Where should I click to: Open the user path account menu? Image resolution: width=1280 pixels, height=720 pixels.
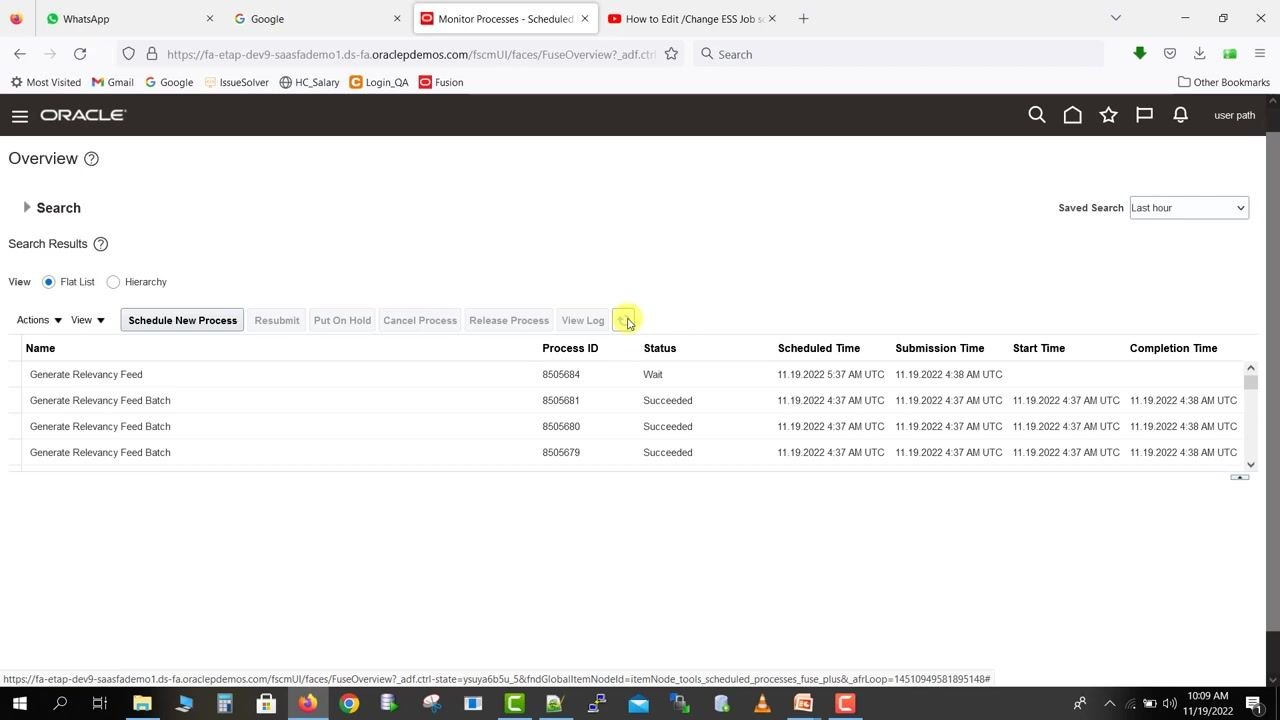point(1234,115)
